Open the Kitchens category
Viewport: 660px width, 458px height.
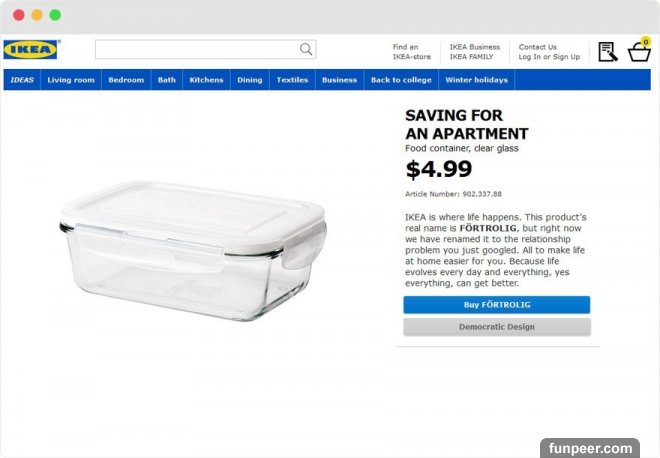pos(206,80)
